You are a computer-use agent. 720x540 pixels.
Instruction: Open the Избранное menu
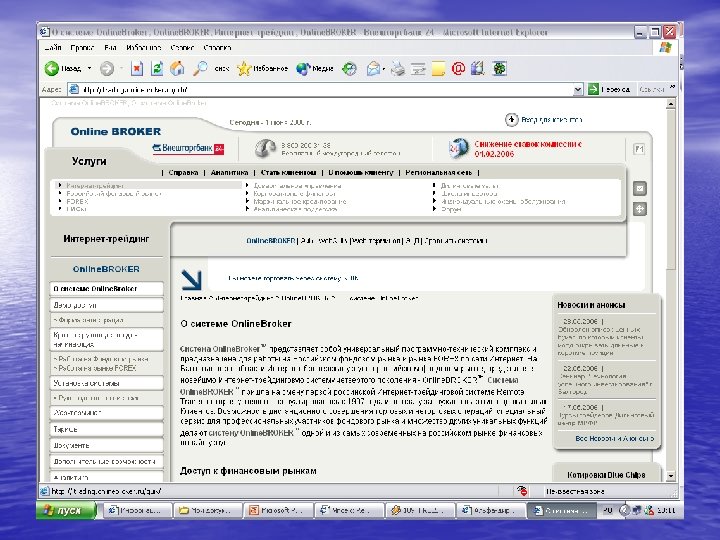pos(143,48)
